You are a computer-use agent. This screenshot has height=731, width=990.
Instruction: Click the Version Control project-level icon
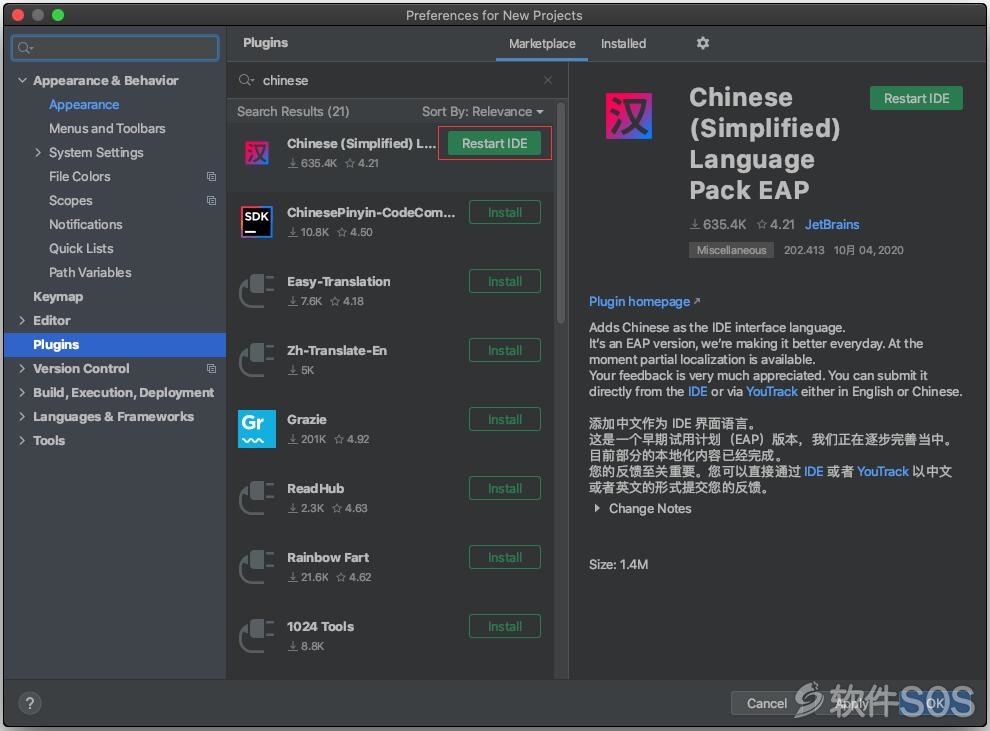pyautogui.click(x=212, y=369)
